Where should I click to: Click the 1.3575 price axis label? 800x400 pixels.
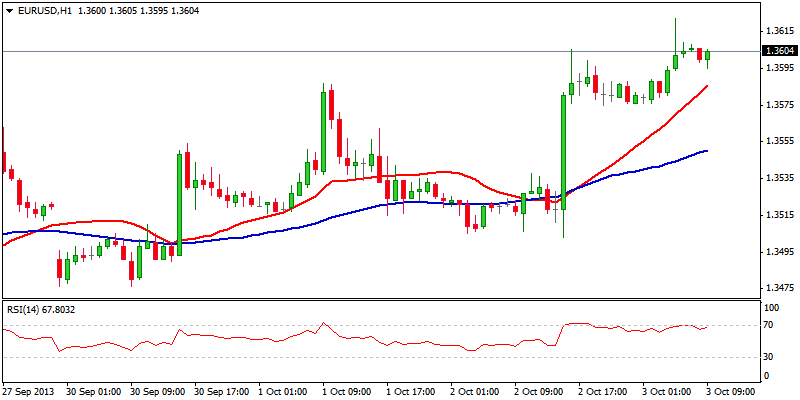[780, 105]
